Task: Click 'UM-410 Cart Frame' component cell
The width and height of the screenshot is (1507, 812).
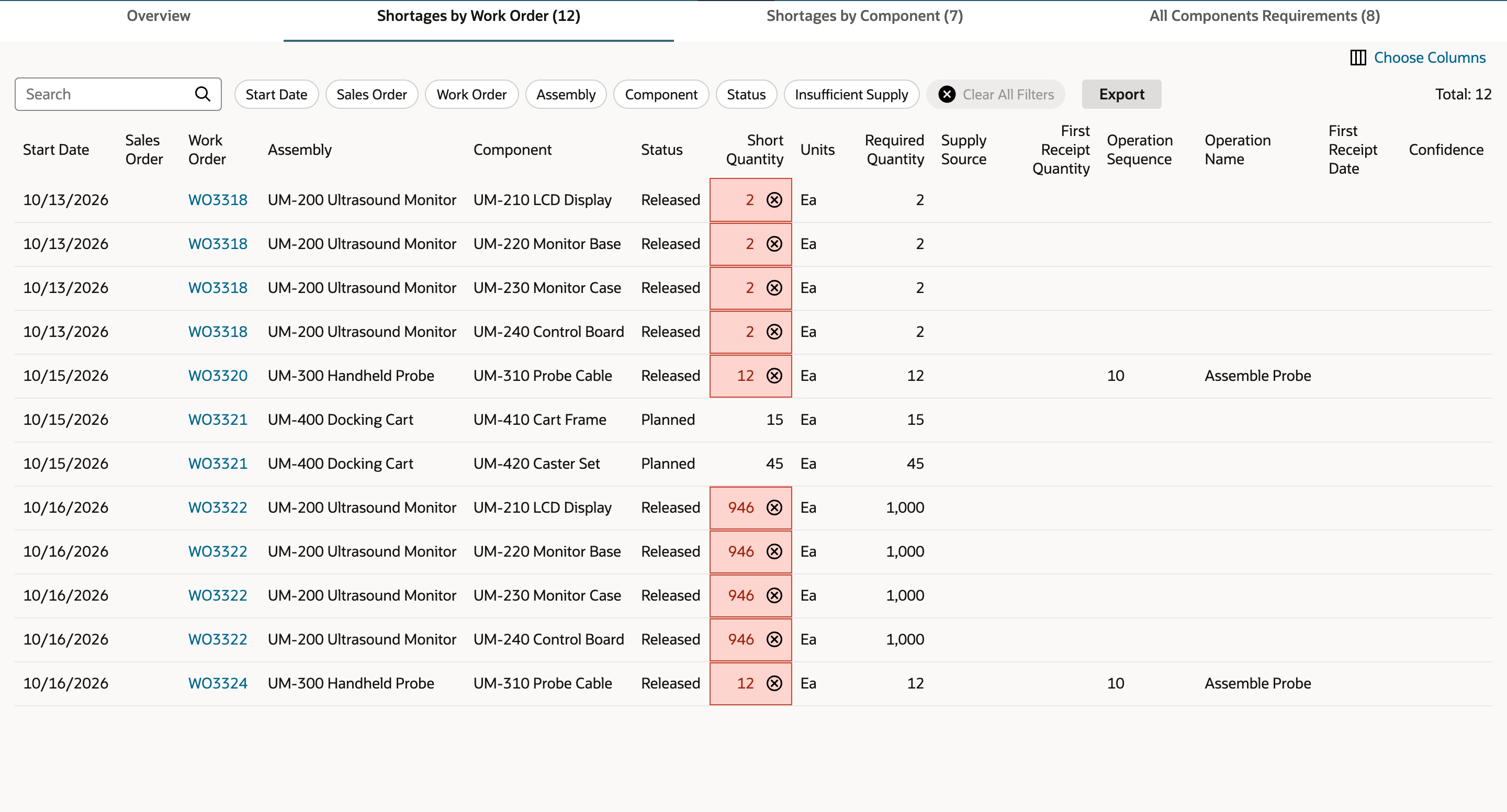Action: [x=539, y=420]
